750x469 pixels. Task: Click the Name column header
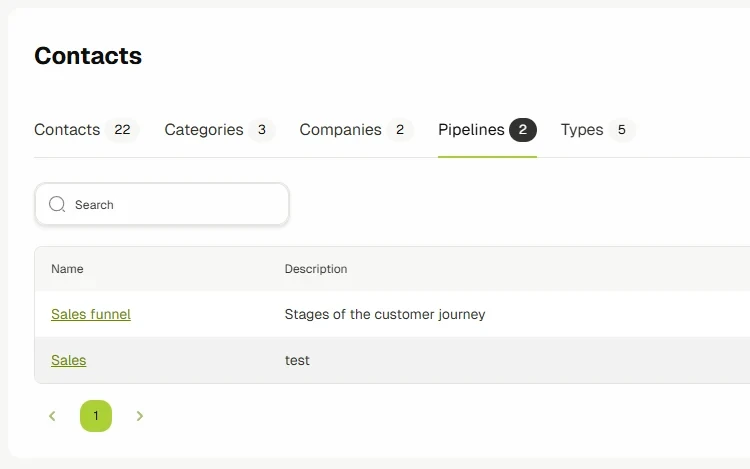point(67,269)
